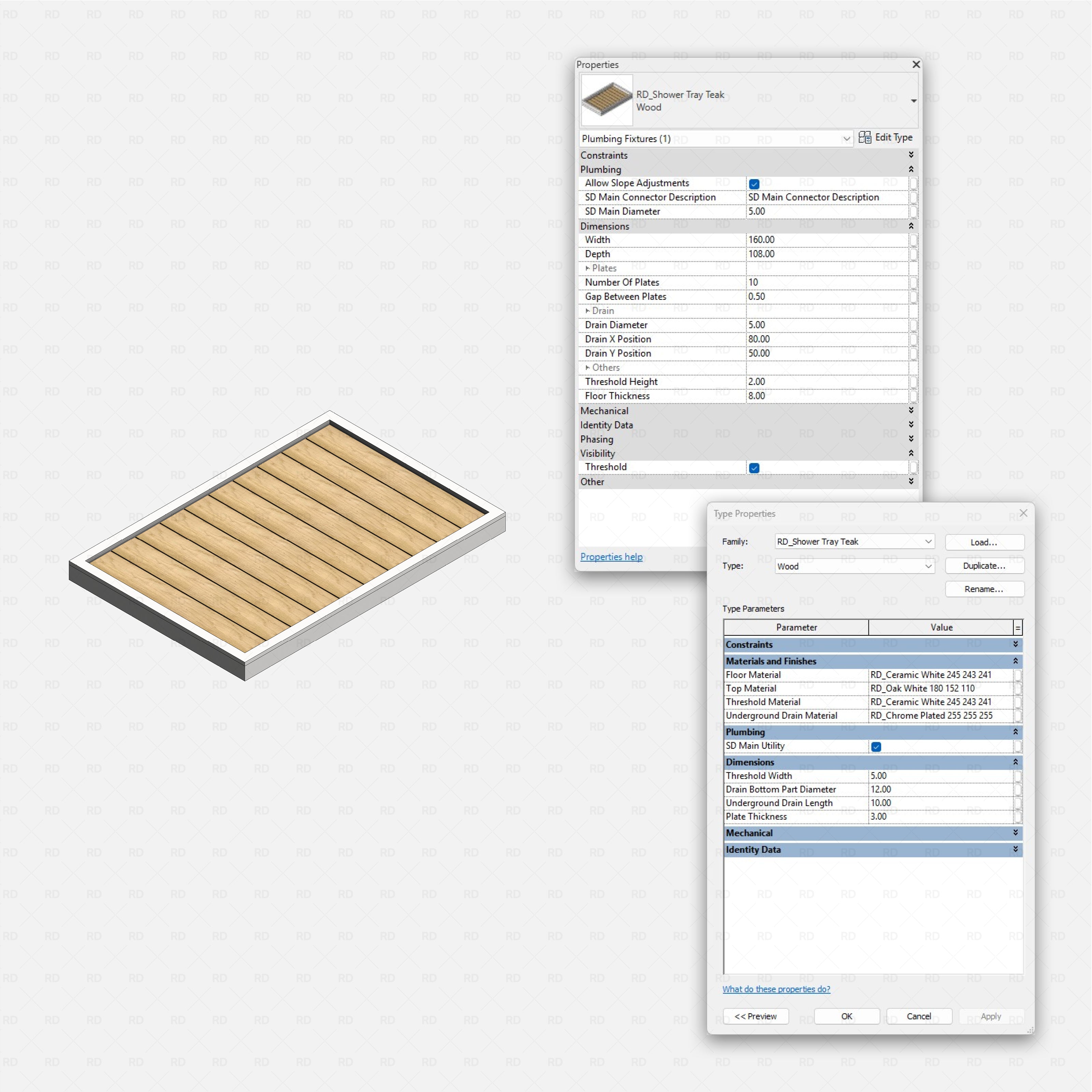Collapse Plumbing group in Type Parameters

click(1016, 732)
